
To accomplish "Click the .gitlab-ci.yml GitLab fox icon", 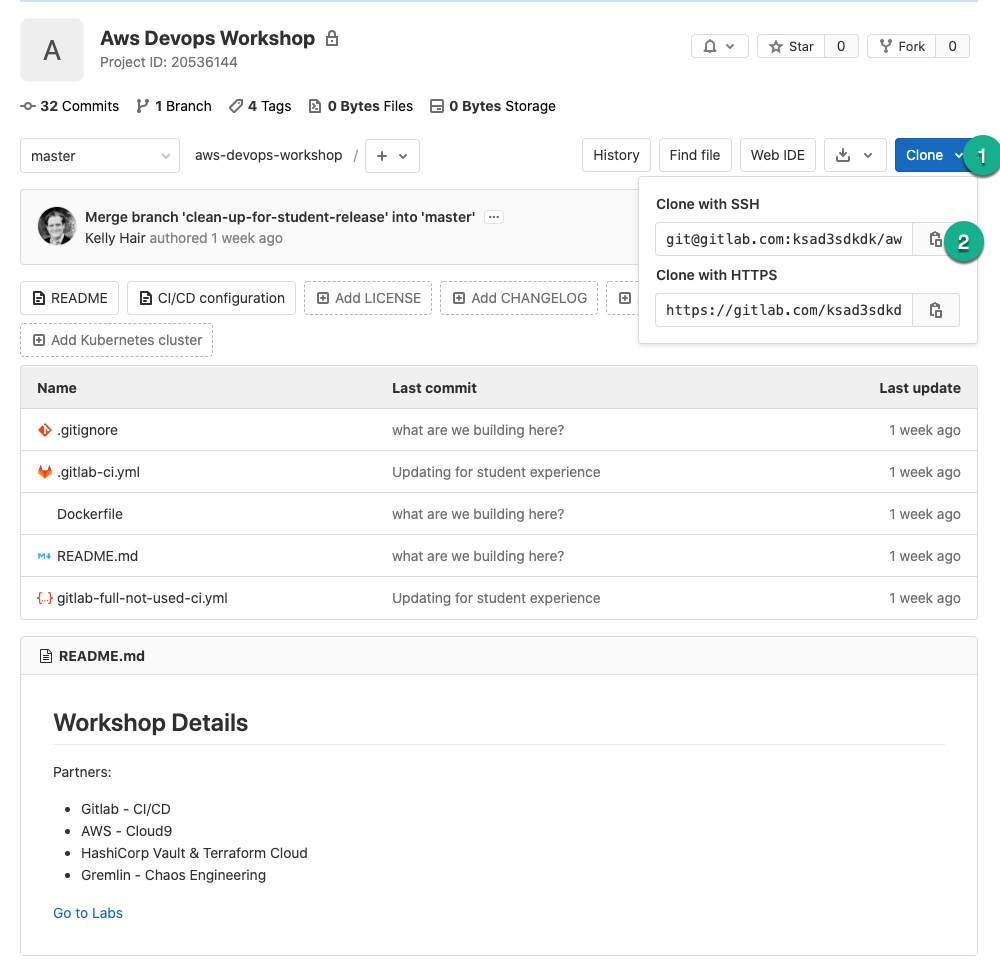I will click(44, 472).
